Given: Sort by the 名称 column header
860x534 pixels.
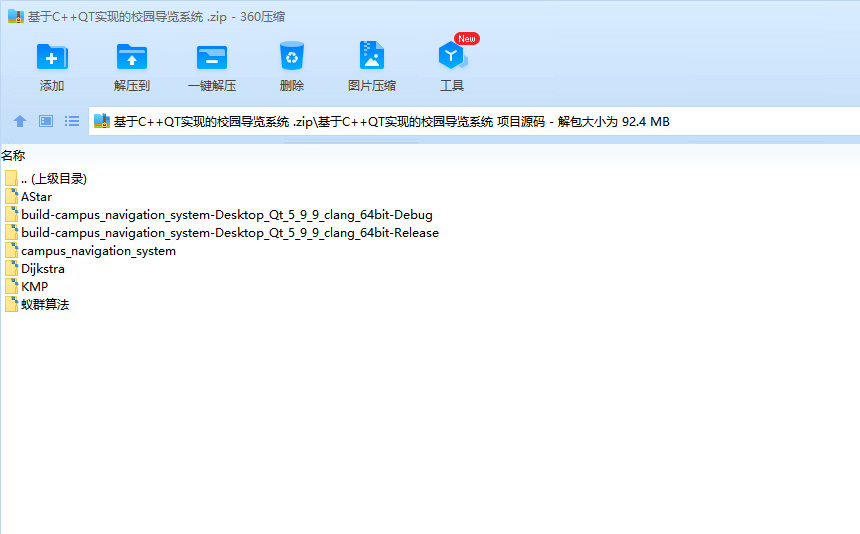Looking at the screenshot, I should coord(13,156).
